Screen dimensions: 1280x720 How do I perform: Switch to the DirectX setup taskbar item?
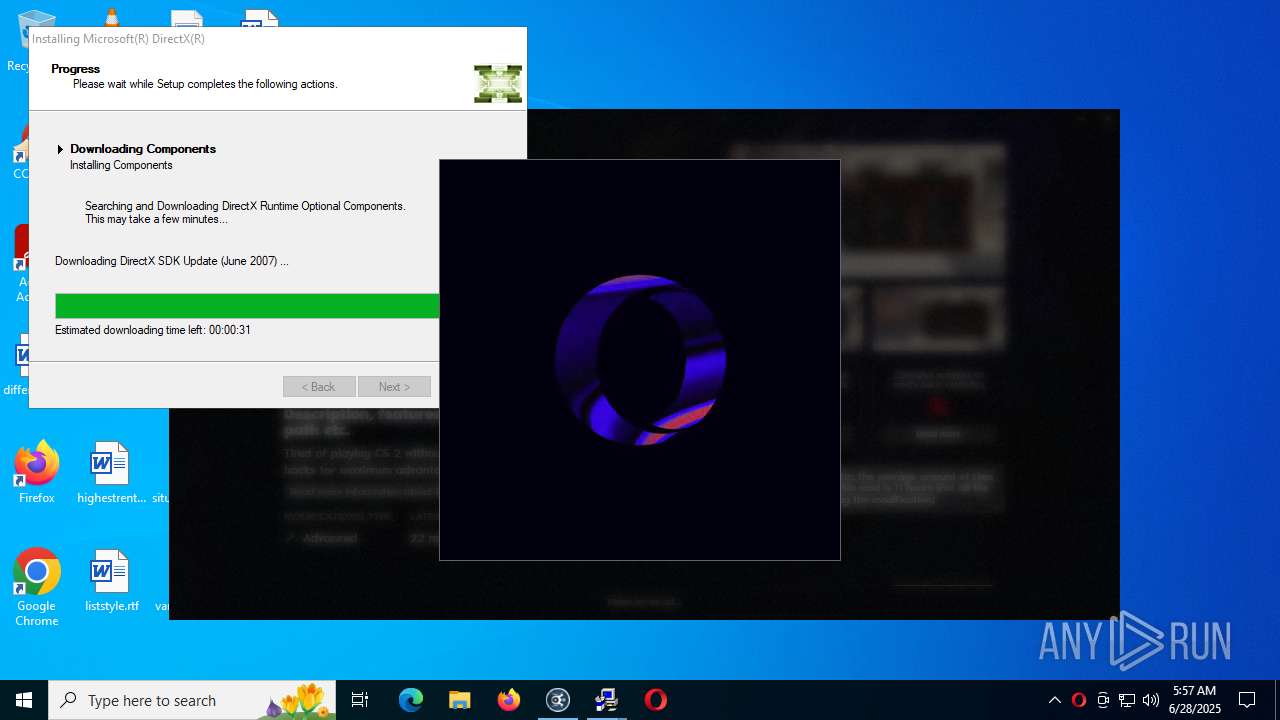pos(607,700)
